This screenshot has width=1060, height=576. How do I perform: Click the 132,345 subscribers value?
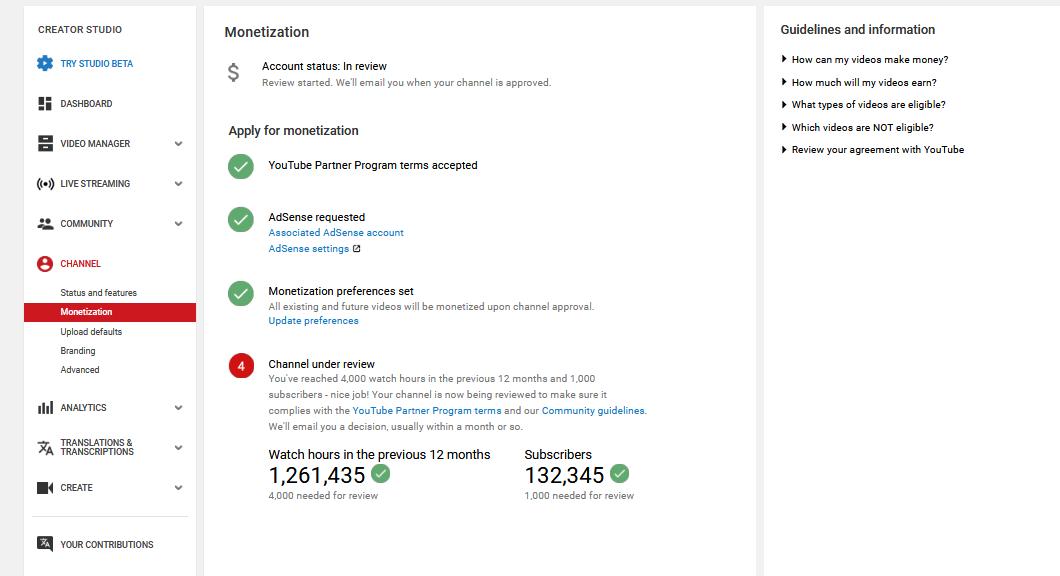(564, 475)
